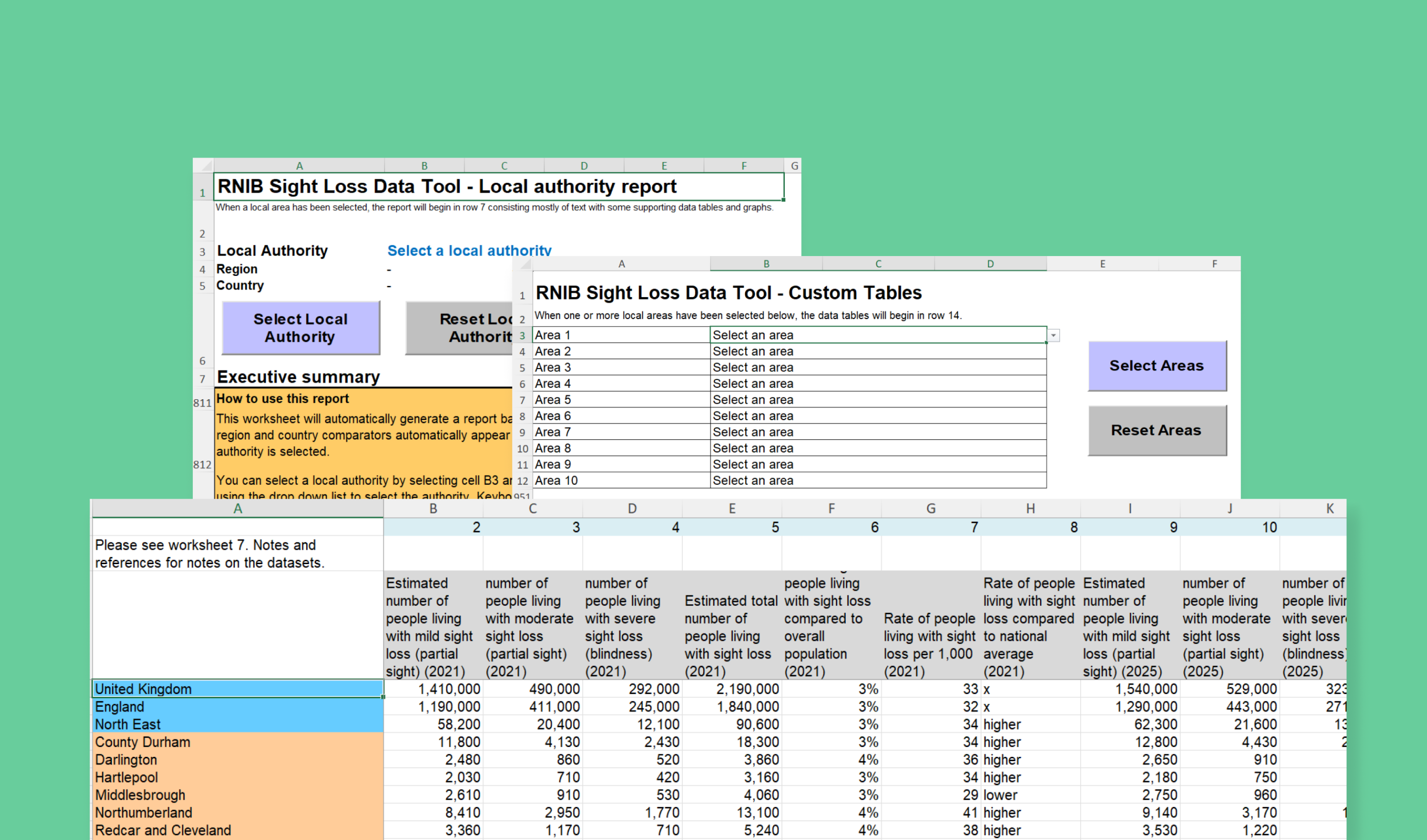The width and height of the screenshot is (1427, 840).
Task: Select the 'County Durham' cell
Action: pyautogui.click(x=238, y=741)
